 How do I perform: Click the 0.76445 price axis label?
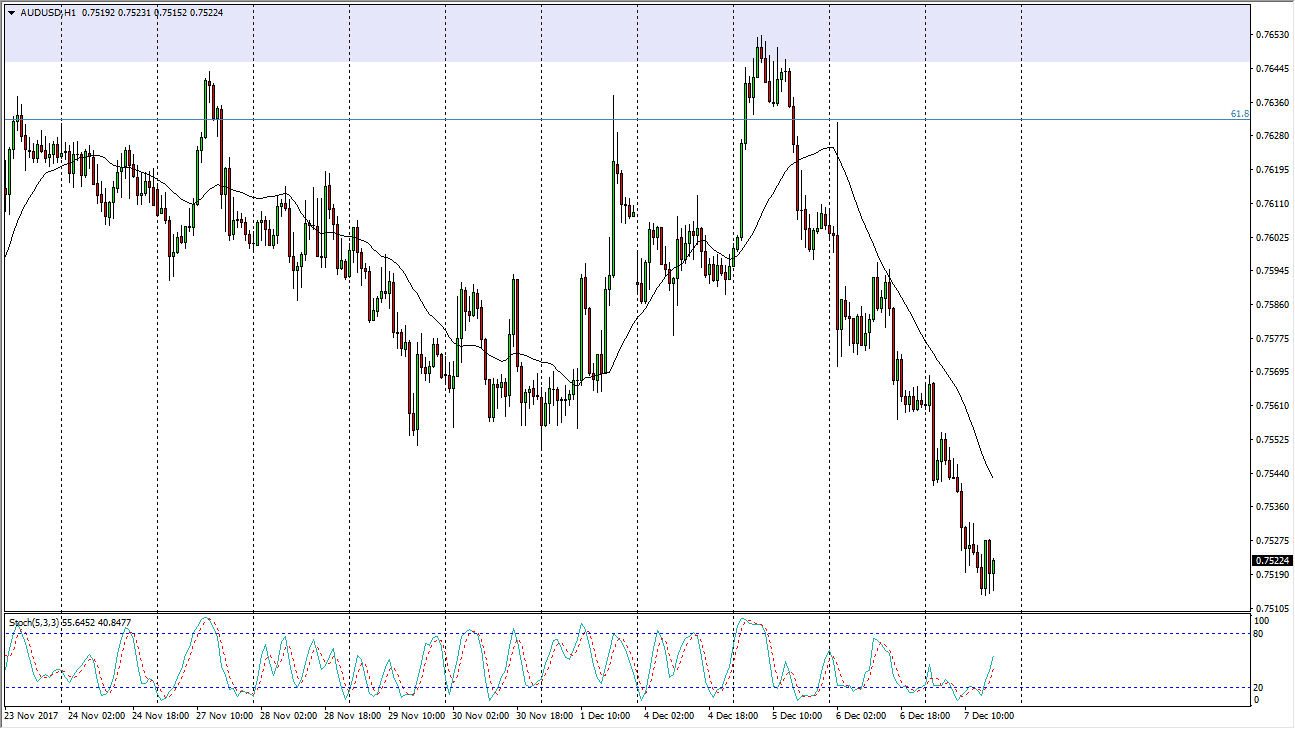(1270, 68)
